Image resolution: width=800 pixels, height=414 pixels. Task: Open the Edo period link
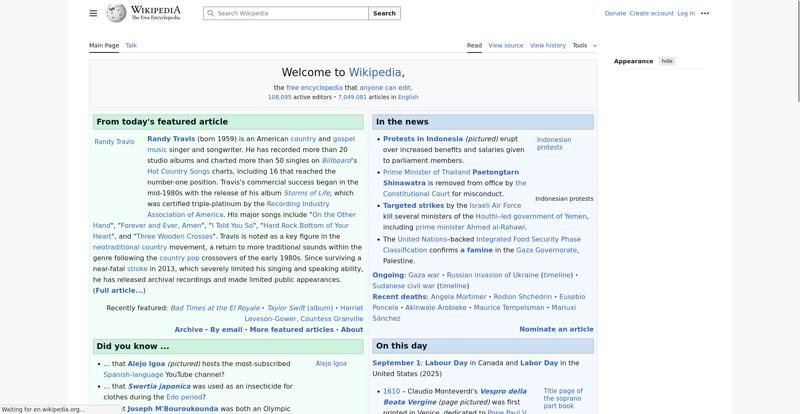(x=184, y=397)
